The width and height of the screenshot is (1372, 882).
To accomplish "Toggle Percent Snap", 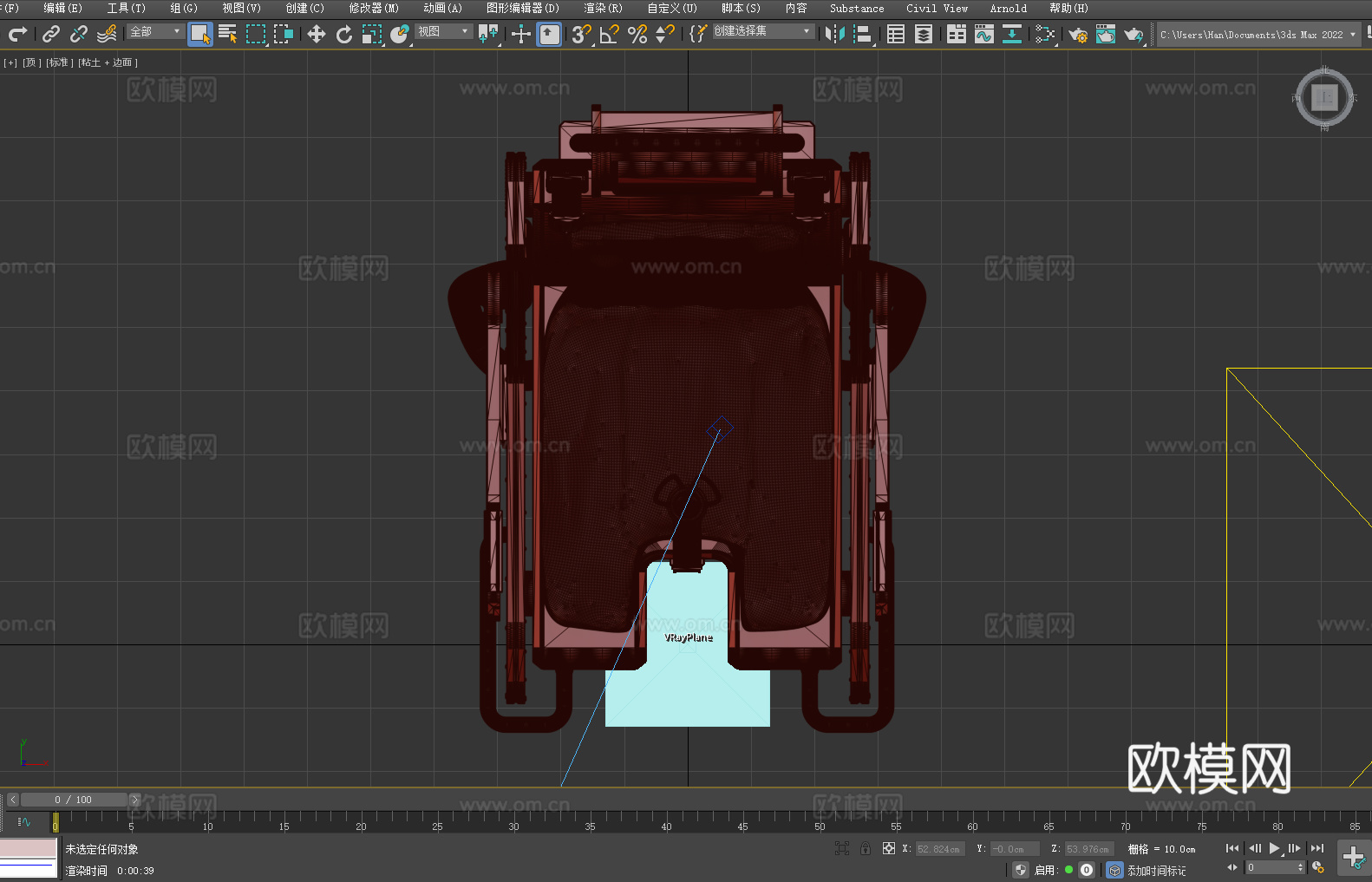I will (637, 34).
